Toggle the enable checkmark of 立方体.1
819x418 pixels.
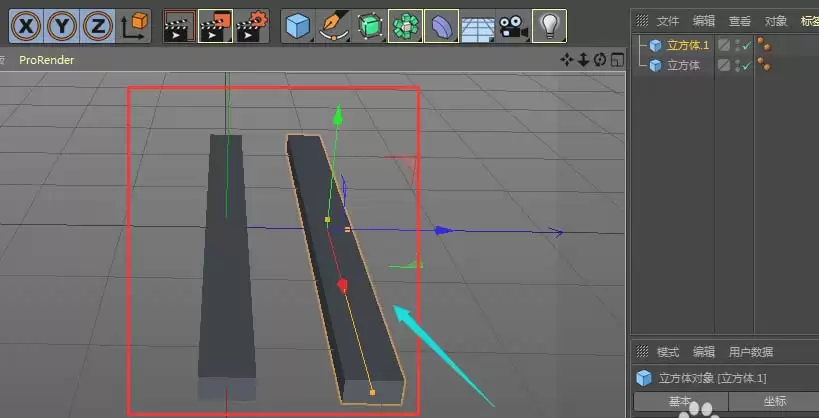(x=746, y=45)
